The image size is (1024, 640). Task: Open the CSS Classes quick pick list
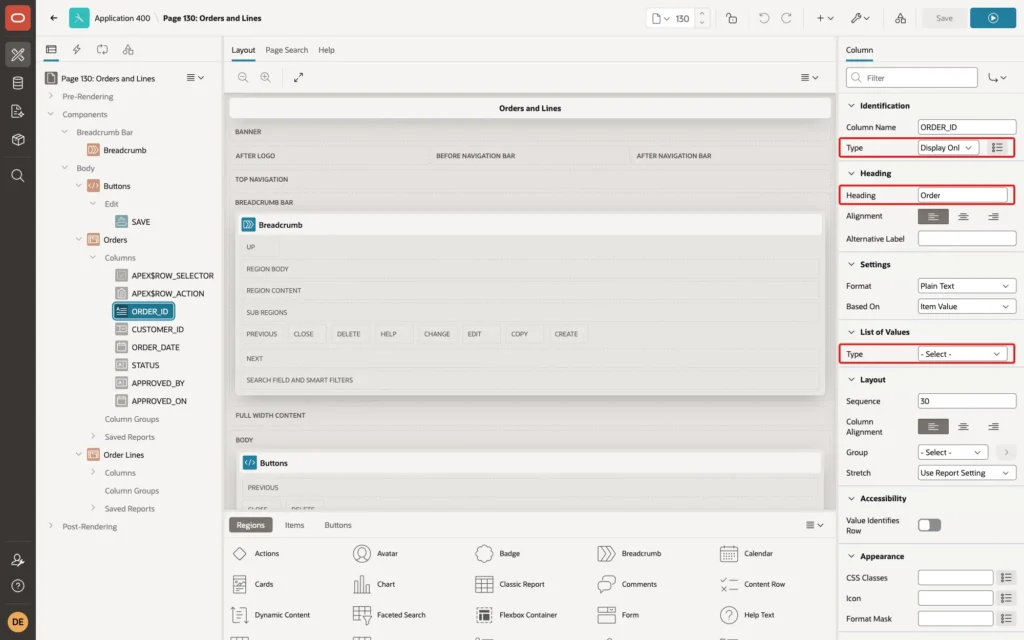pyautogui.click(x=1006, y=577)
